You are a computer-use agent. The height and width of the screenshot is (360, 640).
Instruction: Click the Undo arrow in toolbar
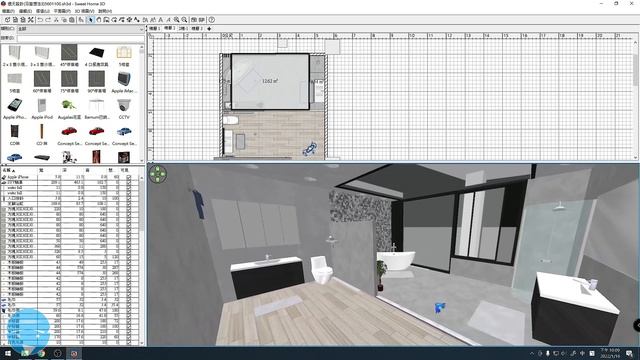(40, 20)
